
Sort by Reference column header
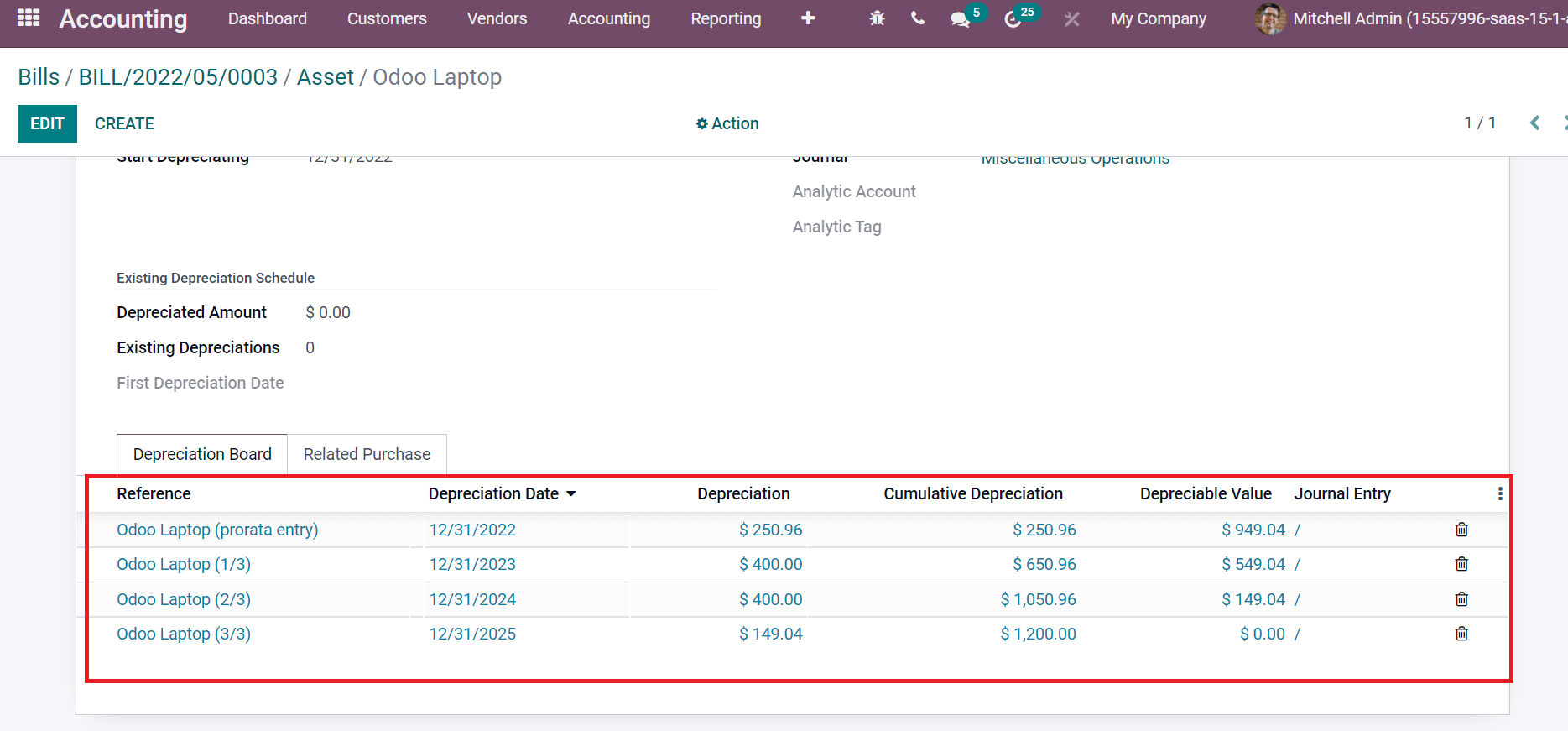pyautogui.click(x=154, y=493)
